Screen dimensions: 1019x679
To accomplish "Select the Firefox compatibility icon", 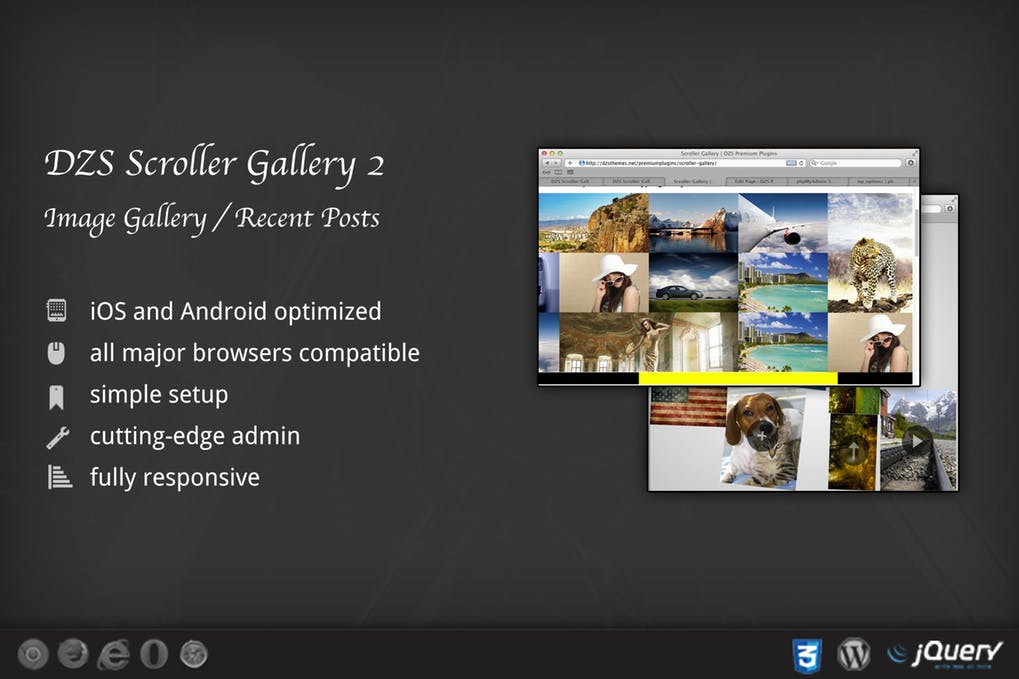I will (74, 655).
